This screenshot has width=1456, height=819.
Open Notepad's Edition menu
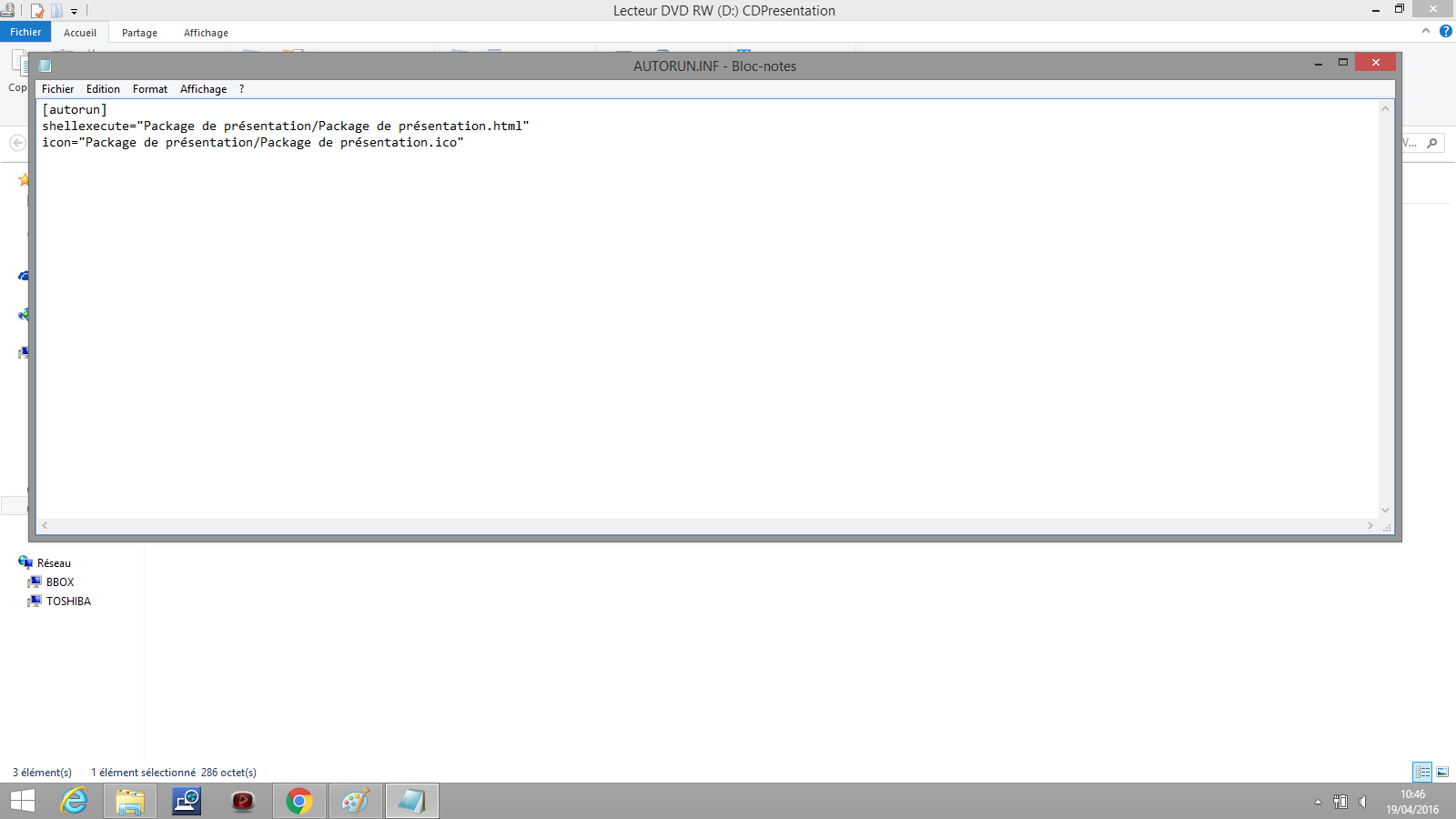(103, 89)
